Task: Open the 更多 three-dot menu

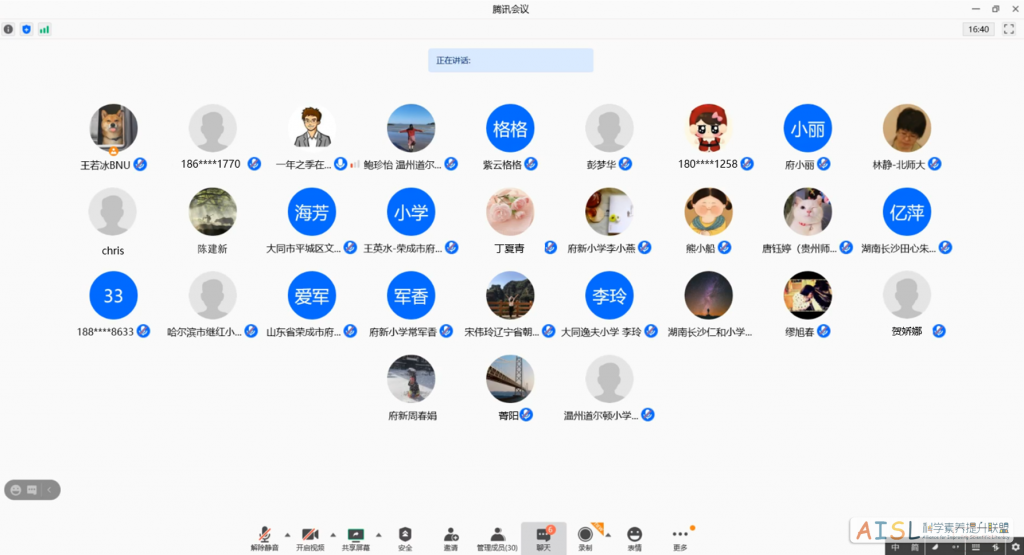Action: coord(680,539)
